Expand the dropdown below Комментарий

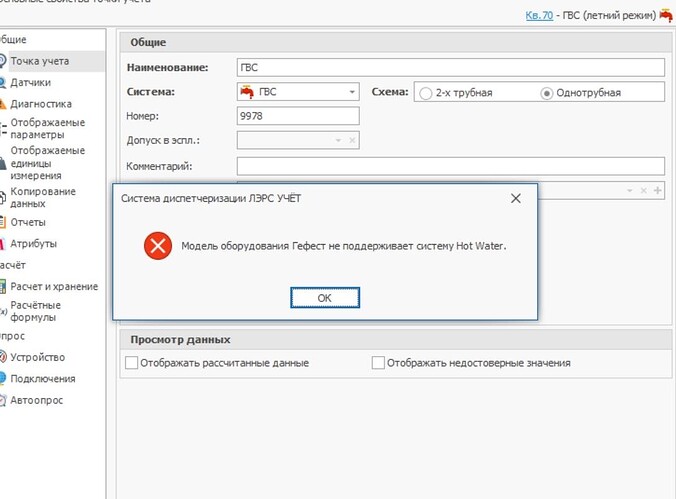pos(629,190)
